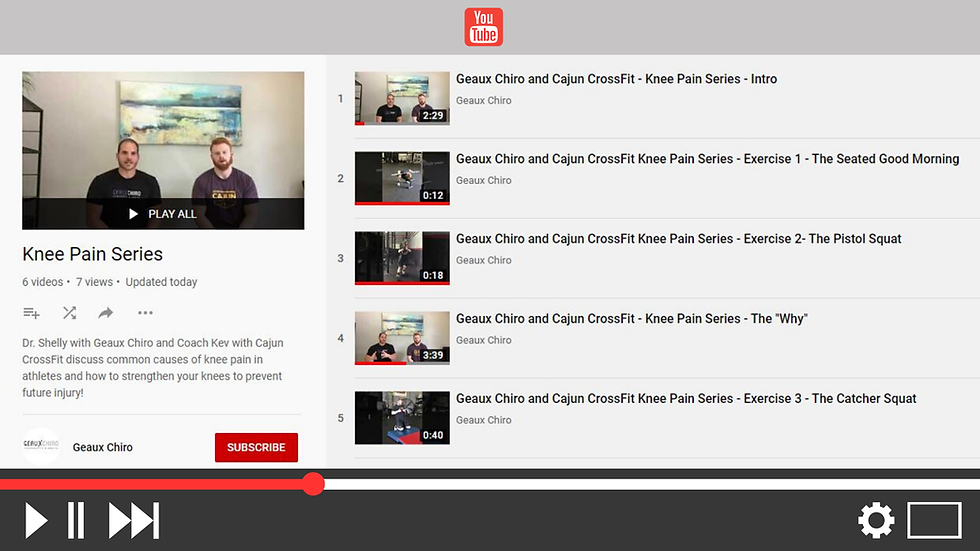
Task: Click the pause icon in bottom bar
Action: tap(76, 520)
